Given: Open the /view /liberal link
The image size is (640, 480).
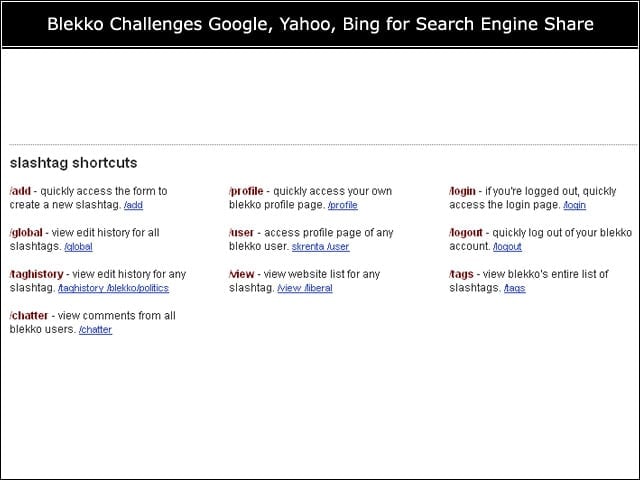Looking at the screenshot, I should tap(304, 288).
